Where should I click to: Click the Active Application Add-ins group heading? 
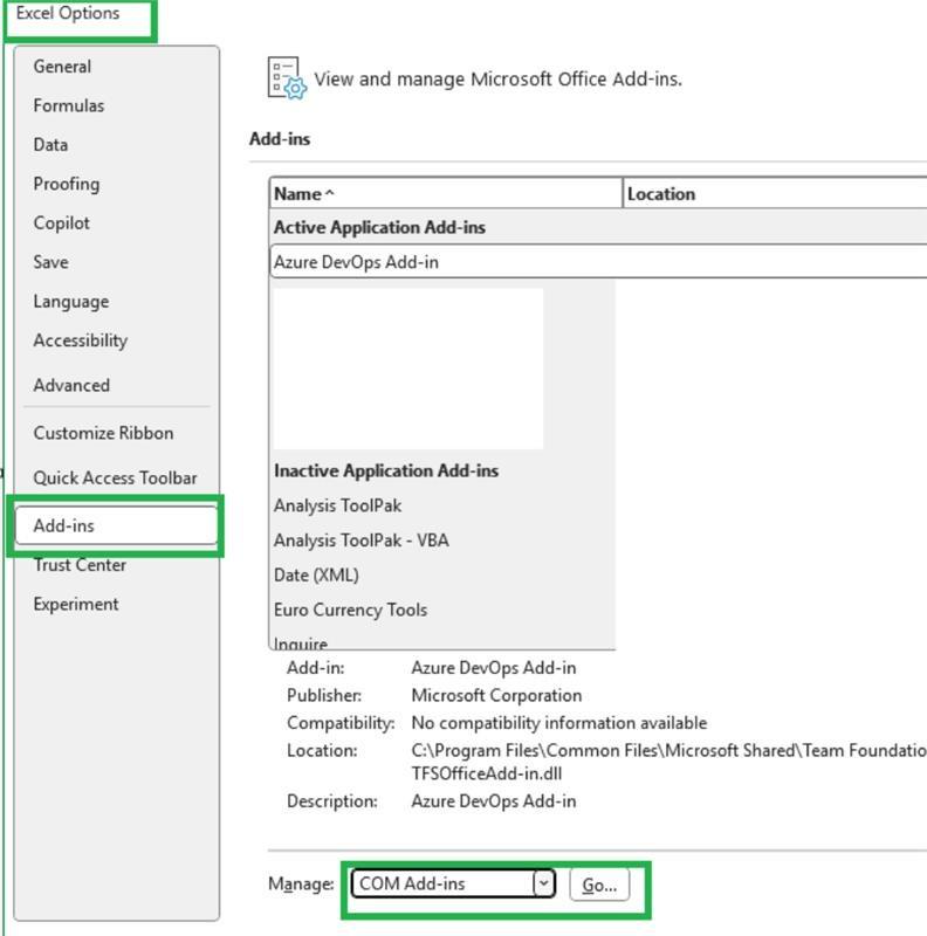[380, 227]
